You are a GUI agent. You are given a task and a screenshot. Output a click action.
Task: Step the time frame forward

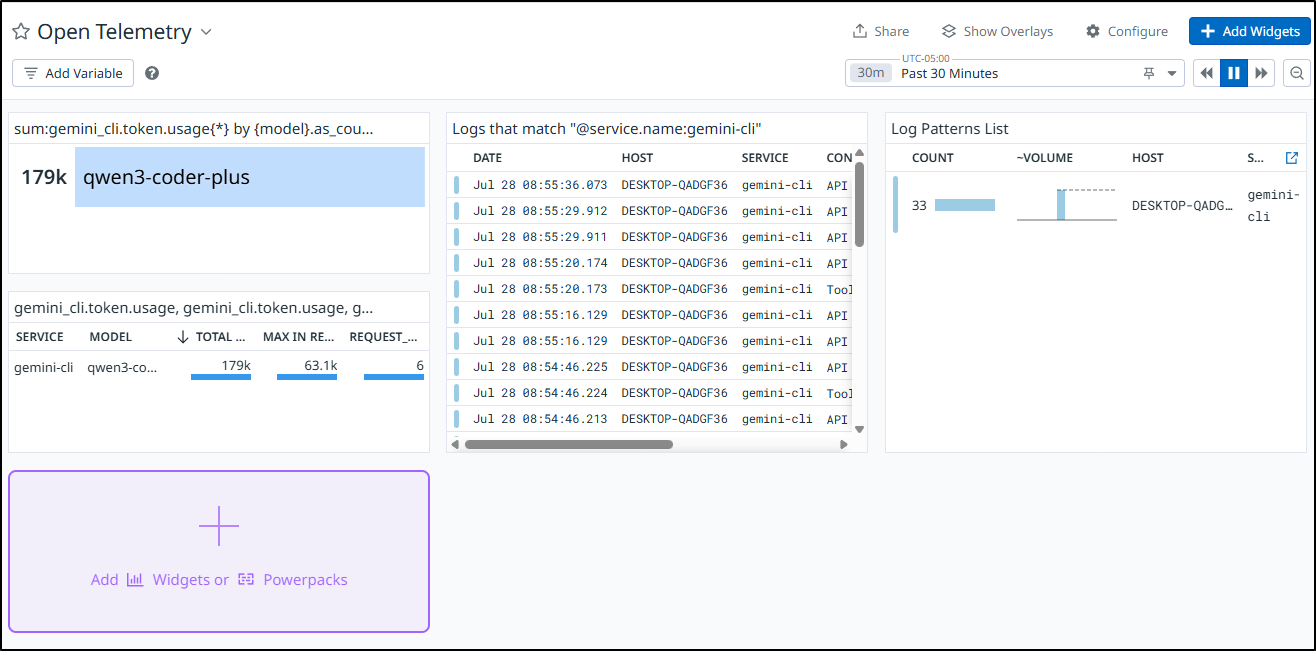point(1262,73)
